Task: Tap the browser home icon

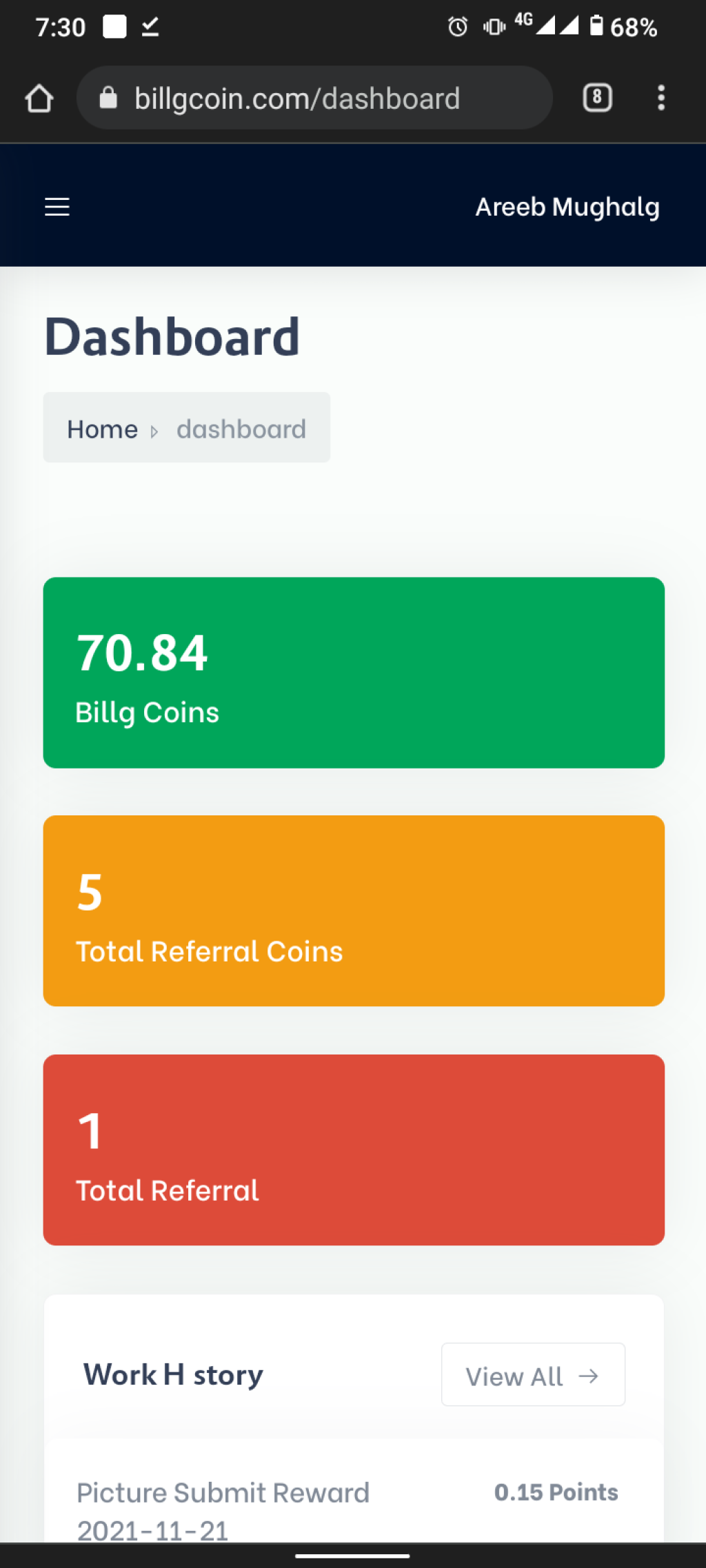Action: pos(39,98)
